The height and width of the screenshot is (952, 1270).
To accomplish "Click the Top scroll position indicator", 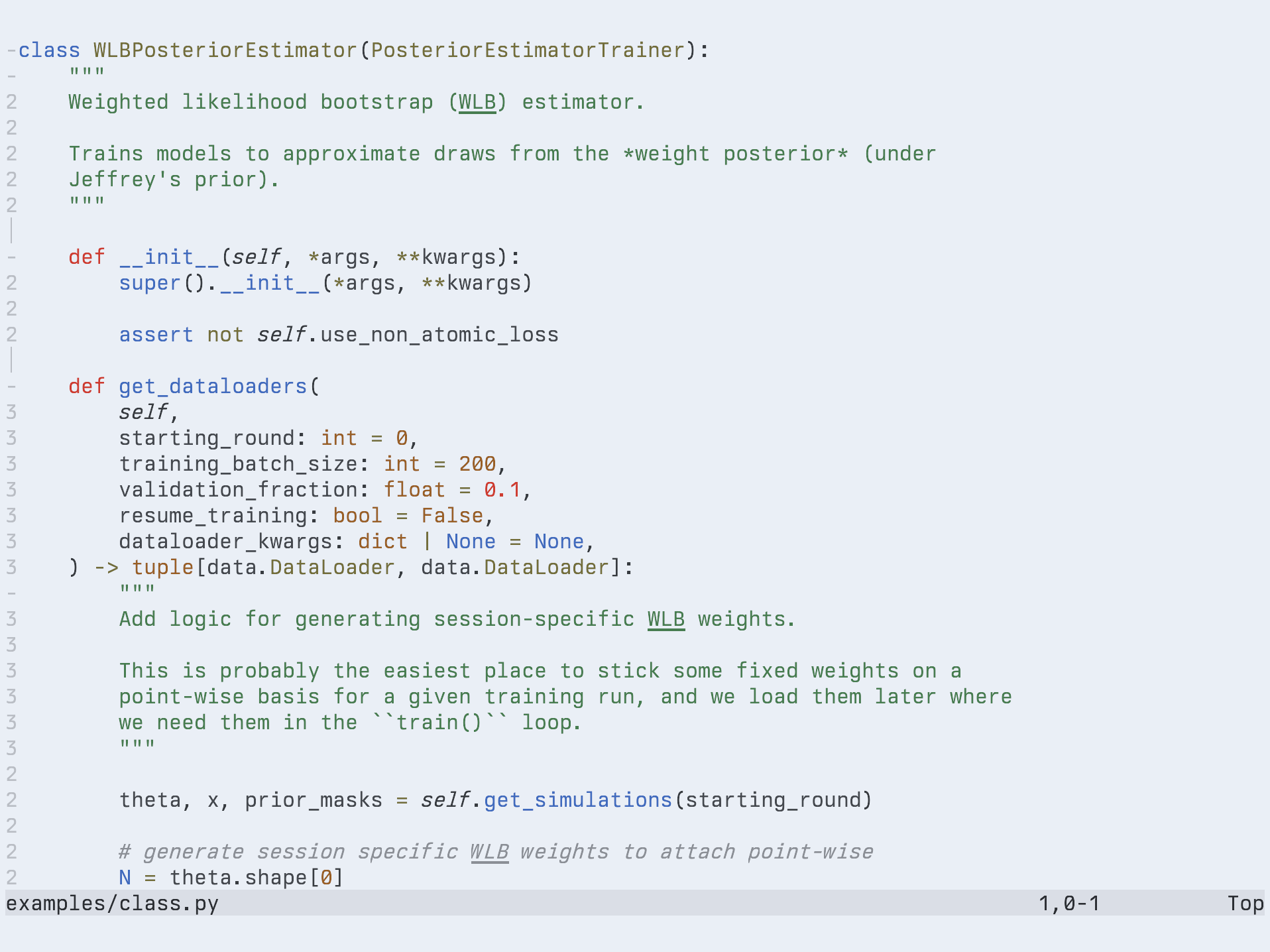I will (1245, 904).
